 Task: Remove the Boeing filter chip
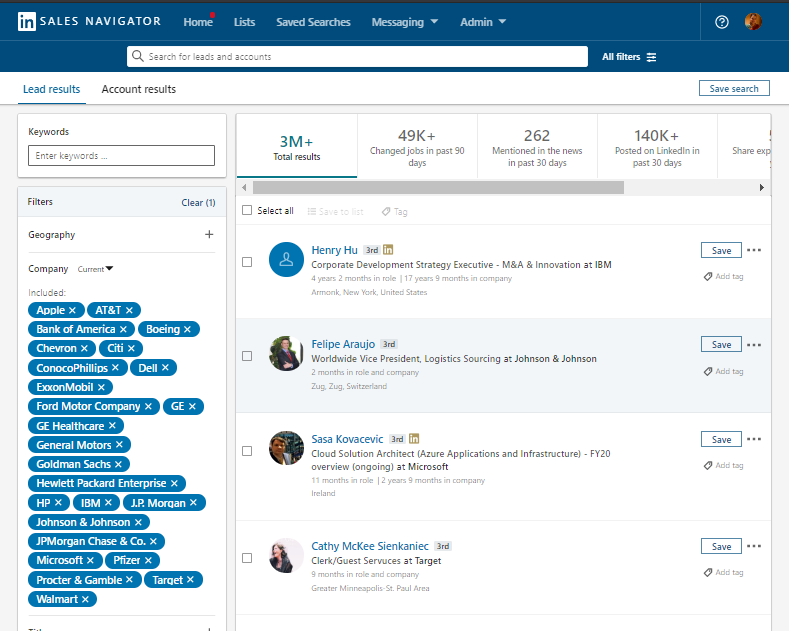(x=187, y=329)
